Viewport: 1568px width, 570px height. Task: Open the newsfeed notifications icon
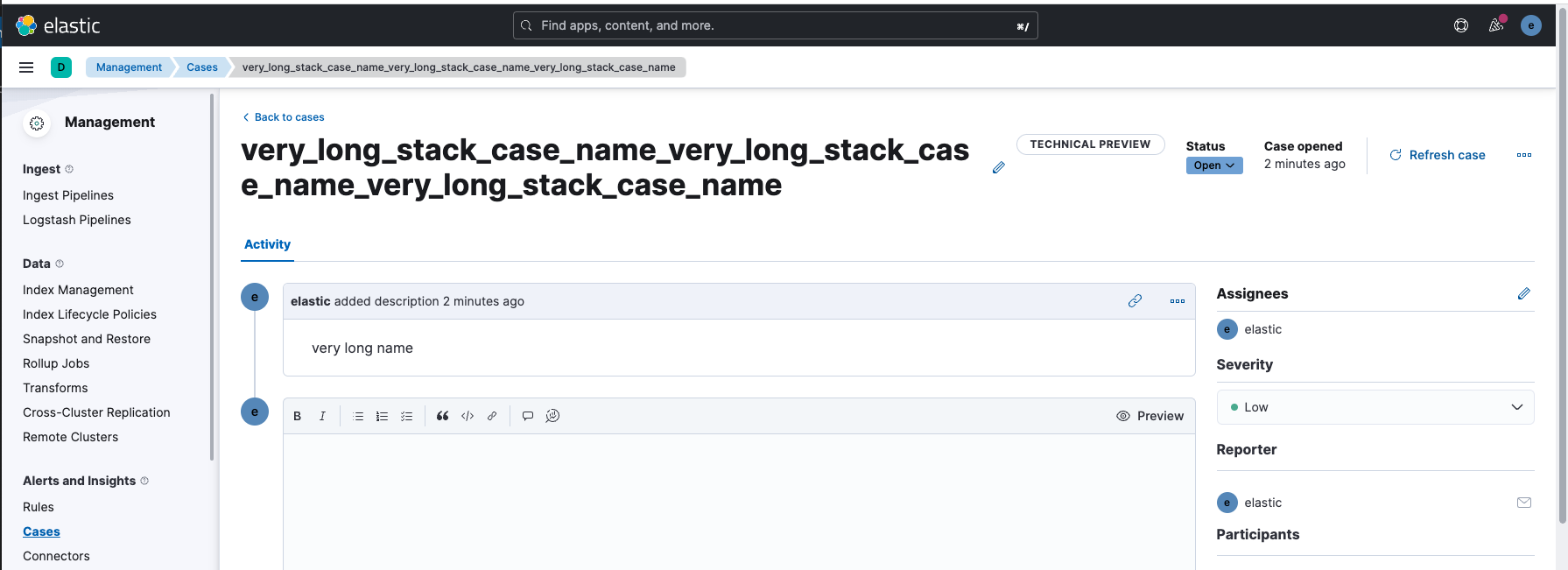pos(1496,25)
